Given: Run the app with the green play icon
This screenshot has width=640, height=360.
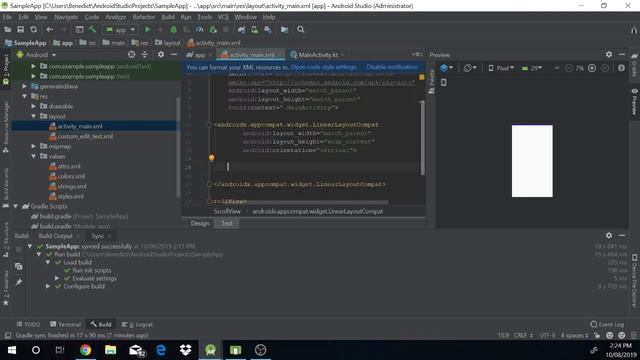Looking at the screenshot, I should (147, 30).
